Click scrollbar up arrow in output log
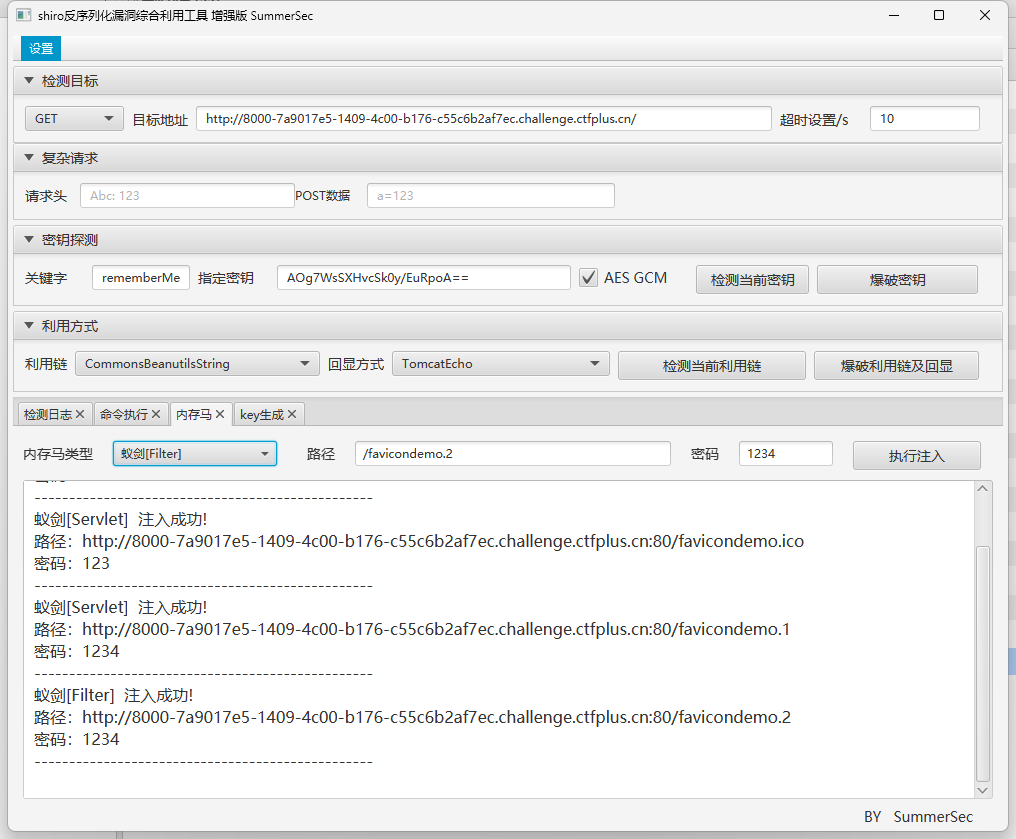1016x839 pixels. [983, 488]
